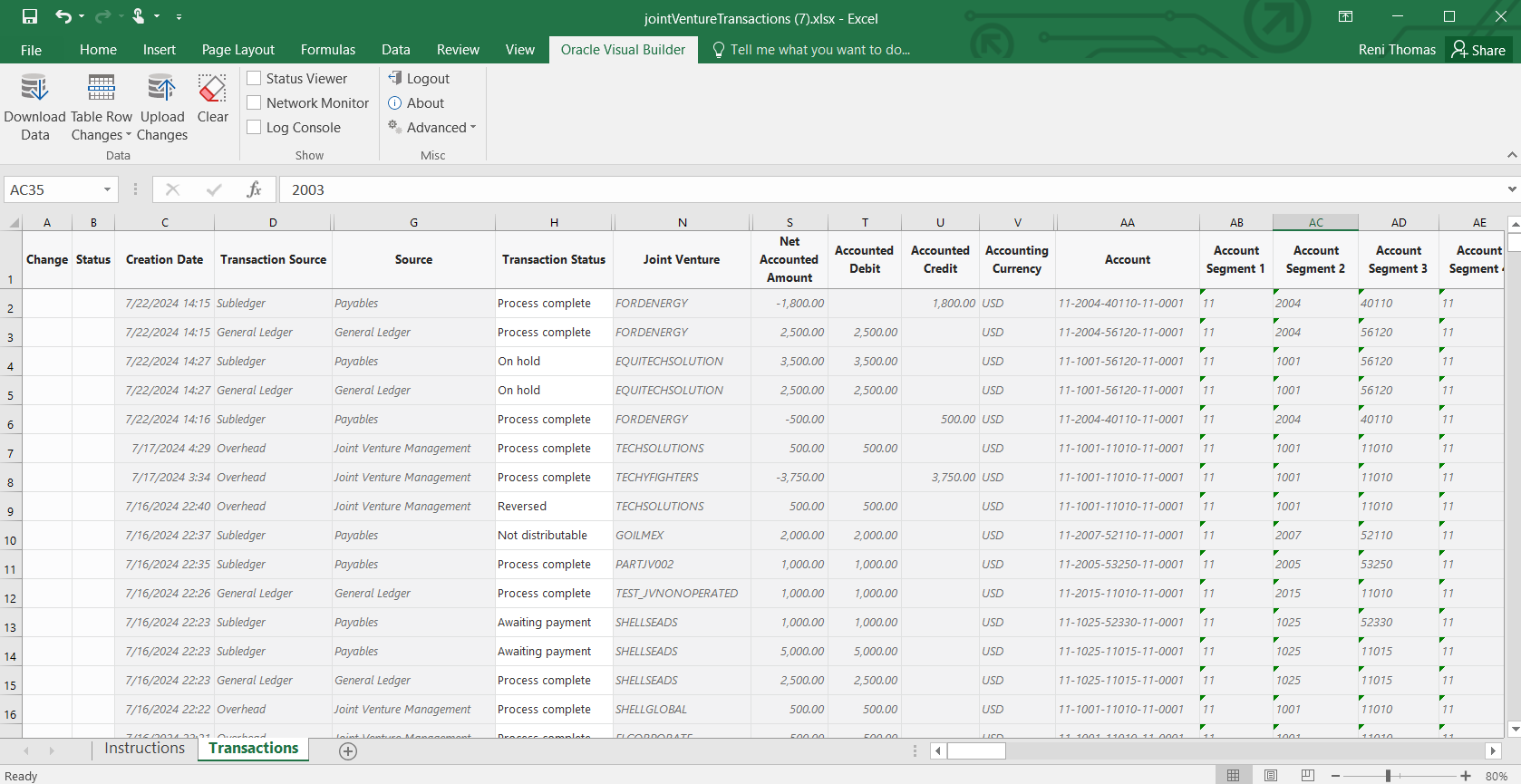Click the Upload Changes icon
The image size is (1521, 784).
coord(161,88)
